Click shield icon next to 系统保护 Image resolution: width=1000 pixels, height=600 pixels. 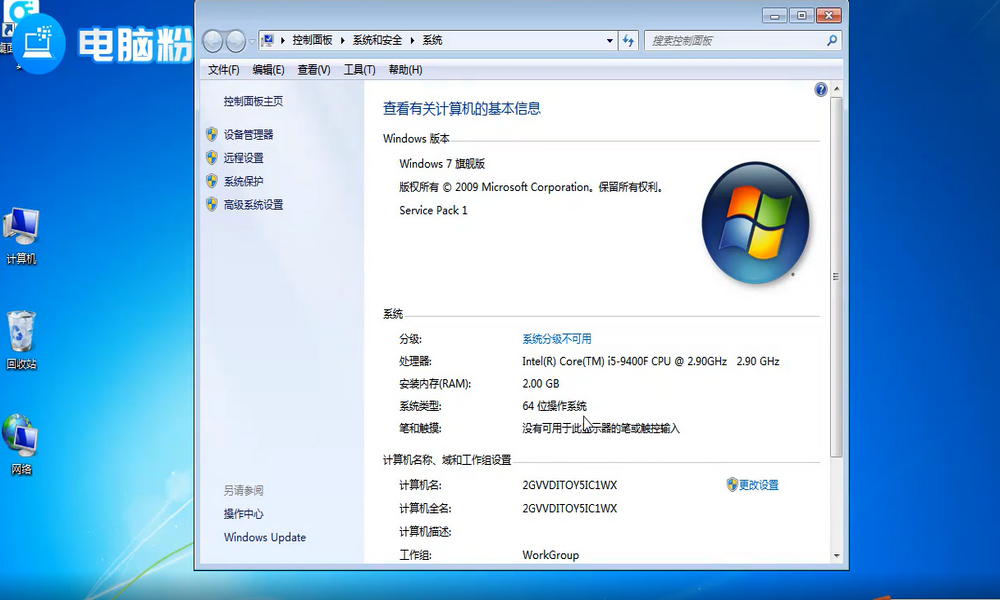[x=212, y=181]
